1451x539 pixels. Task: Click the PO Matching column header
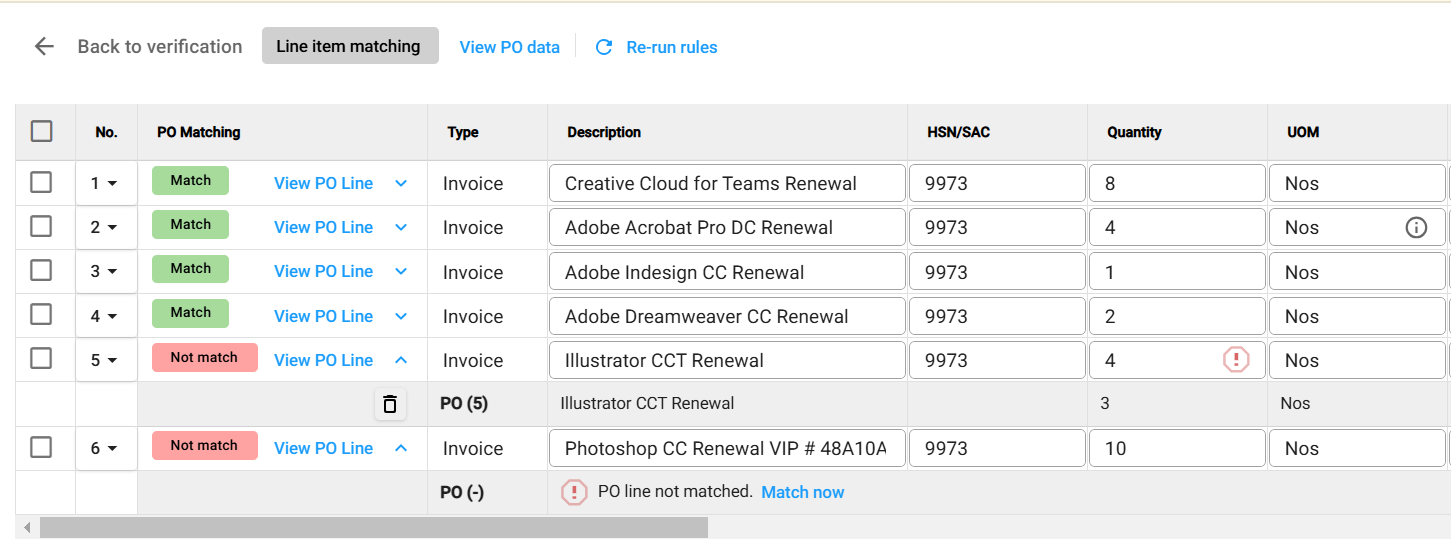[199, 132]
